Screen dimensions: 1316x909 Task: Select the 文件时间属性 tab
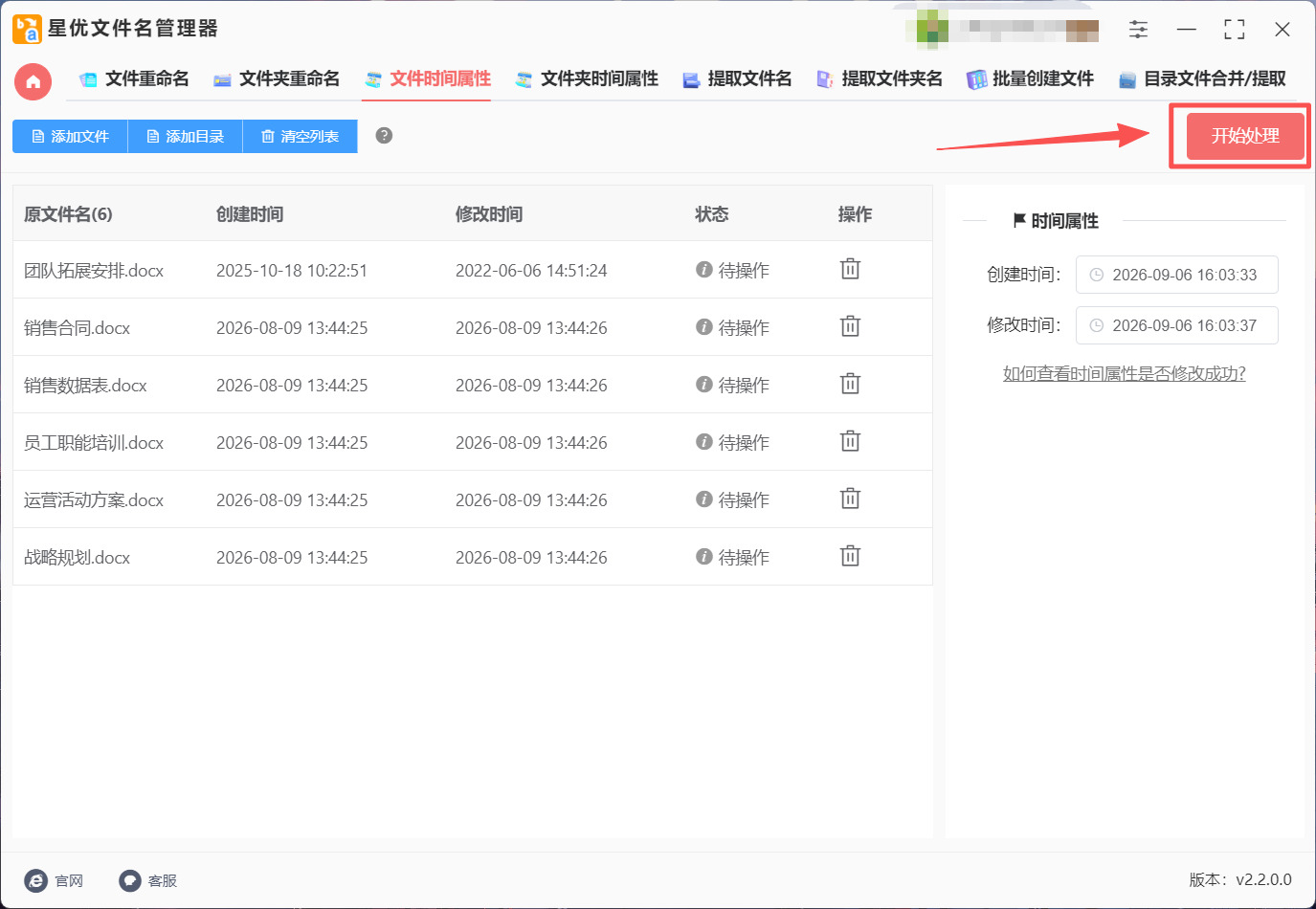tap(427, 79)
